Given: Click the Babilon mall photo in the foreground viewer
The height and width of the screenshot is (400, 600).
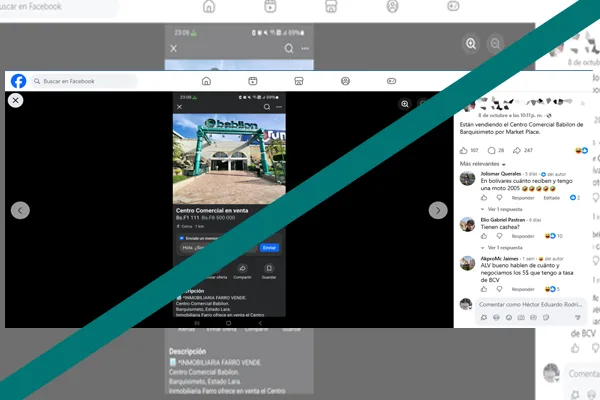Looking at the screenshot, I should coord(229,158).
